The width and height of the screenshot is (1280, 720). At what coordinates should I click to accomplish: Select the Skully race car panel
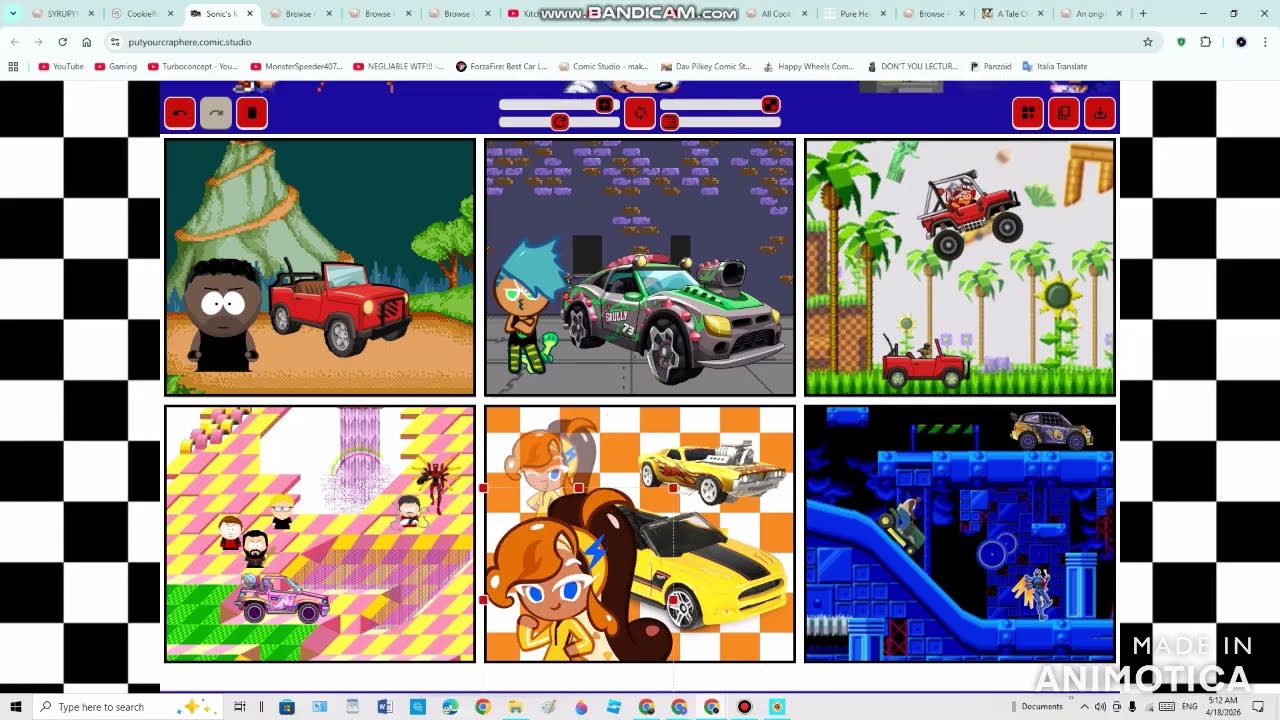[640, 267]
